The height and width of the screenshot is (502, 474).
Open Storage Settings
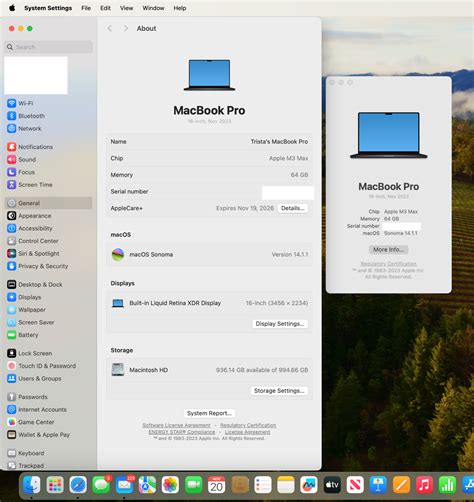279,391
